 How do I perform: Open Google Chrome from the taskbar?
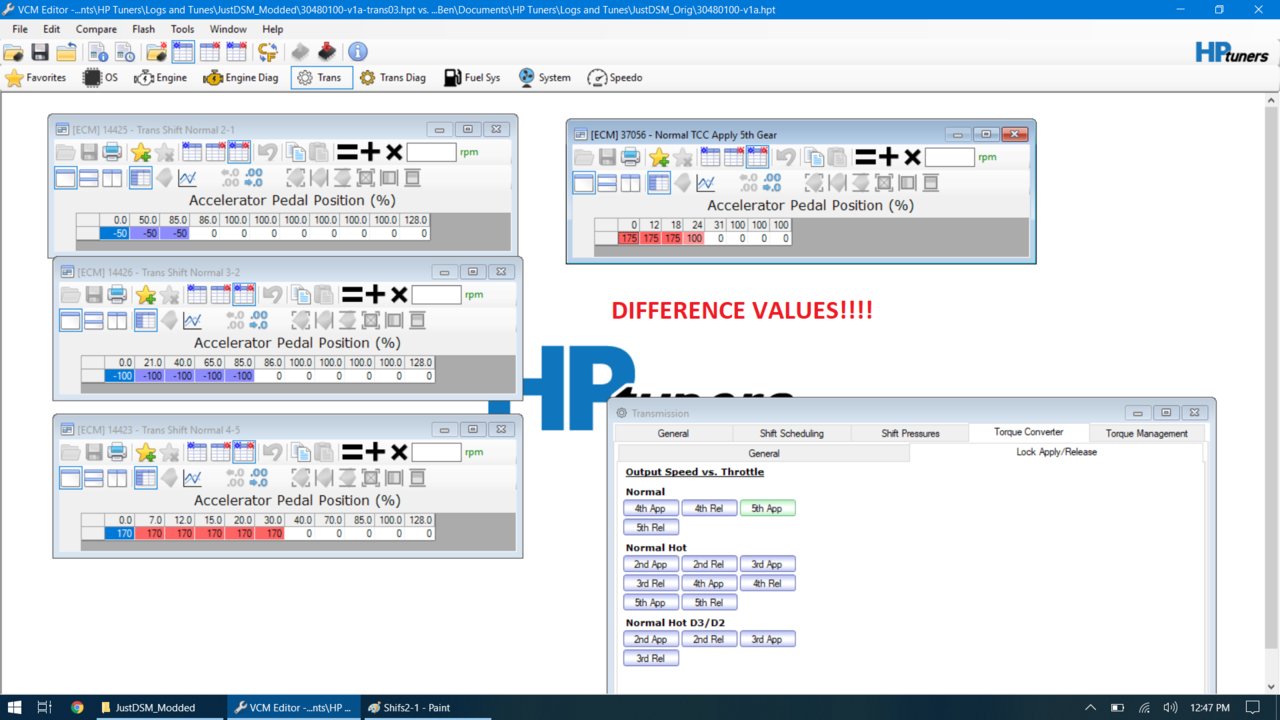tap(77, 707)
